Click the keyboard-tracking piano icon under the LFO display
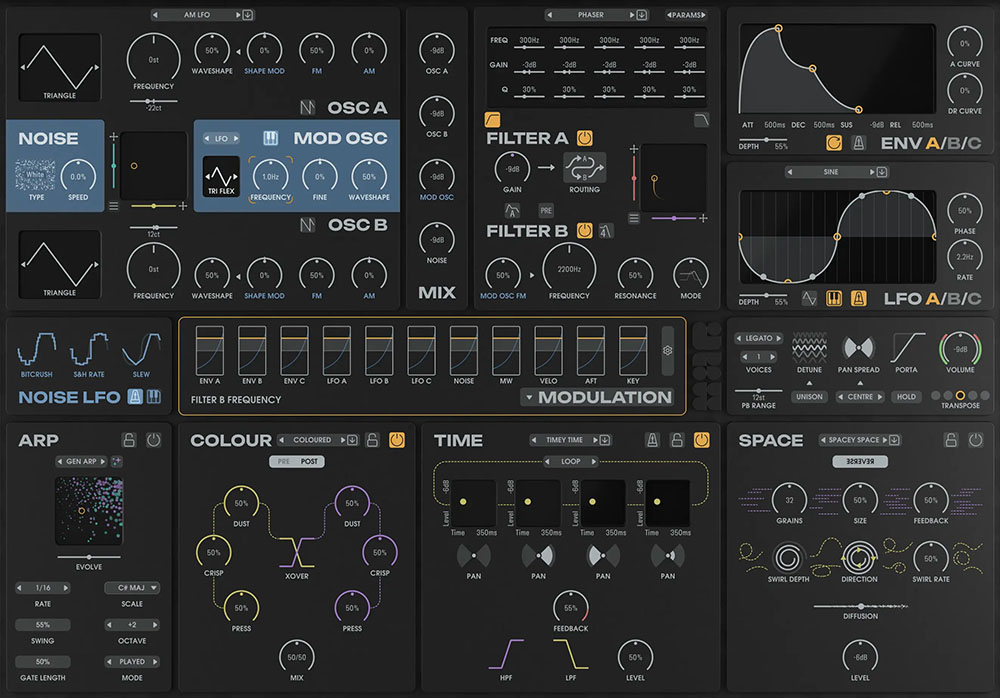1000x698 pixels. [x=834, y=299]
